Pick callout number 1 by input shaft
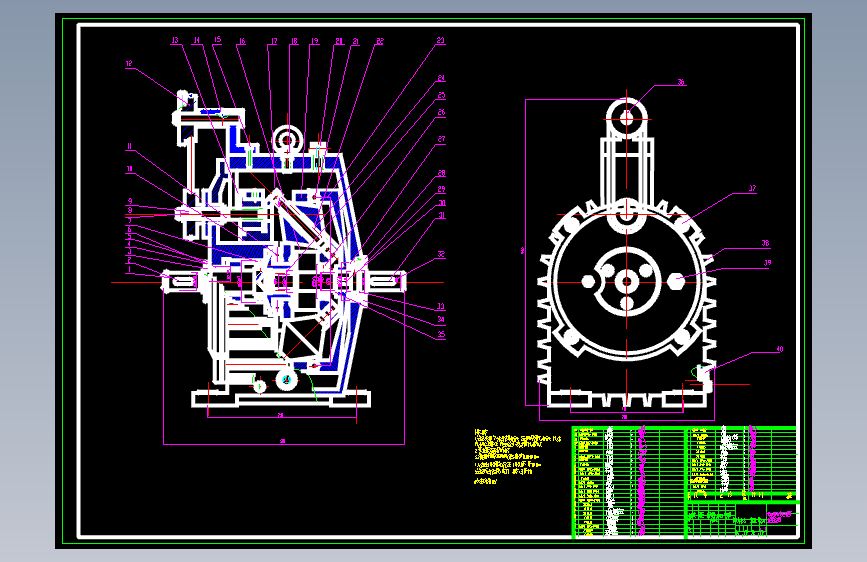 (130, 269)
